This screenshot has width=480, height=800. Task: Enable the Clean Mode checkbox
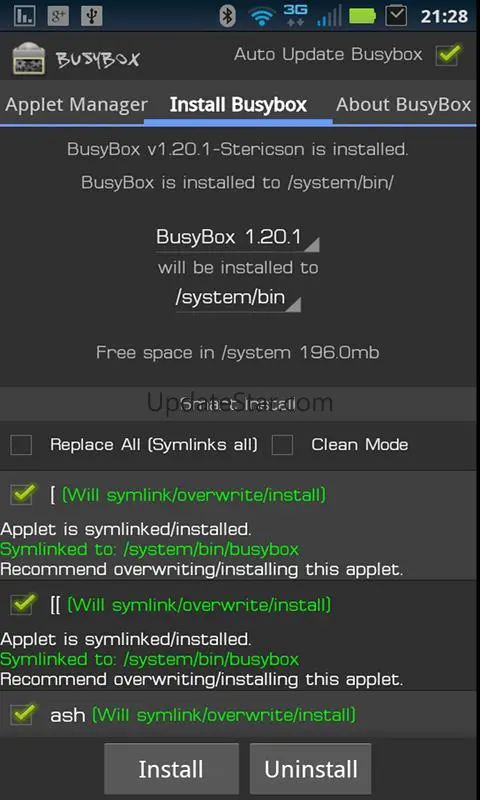[282, 445]
